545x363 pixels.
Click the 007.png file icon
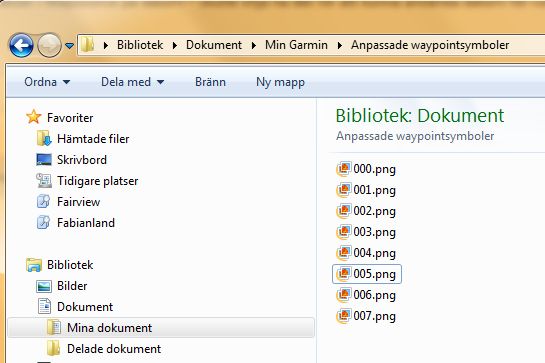point(343,316)
